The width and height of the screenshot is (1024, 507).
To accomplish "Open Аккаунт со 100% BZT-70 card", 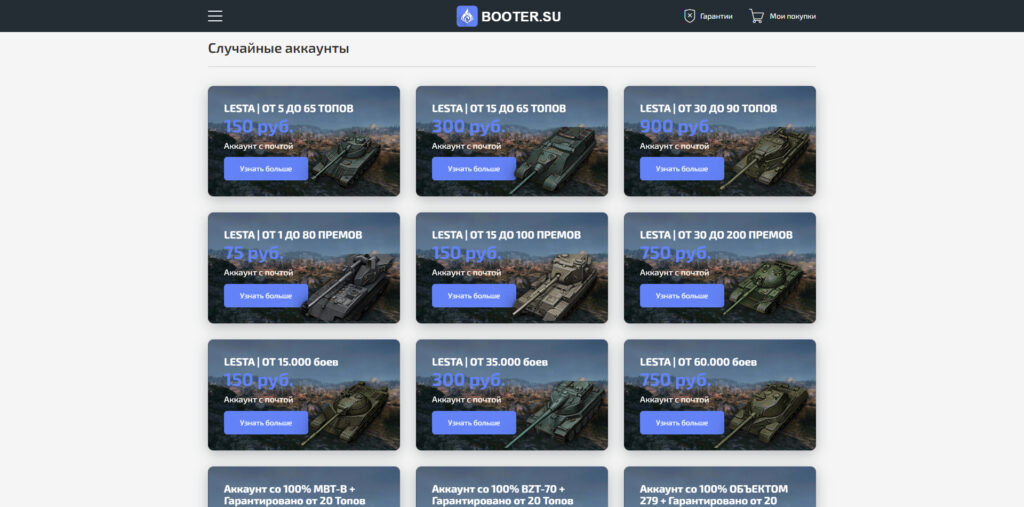I will pos(512,487).
